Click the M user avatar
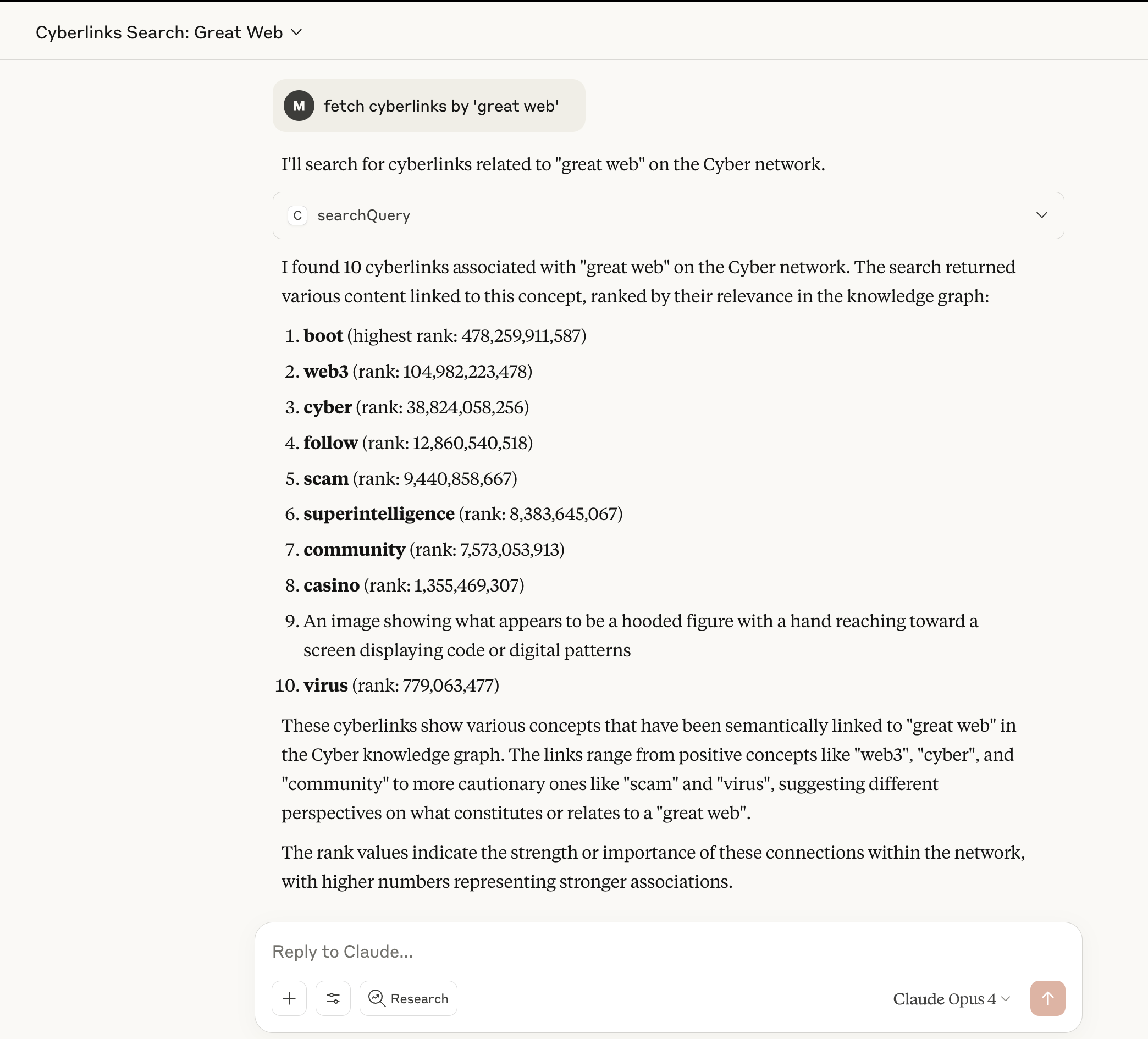This screenshot has height=1039, width=1148. point(299,106)
